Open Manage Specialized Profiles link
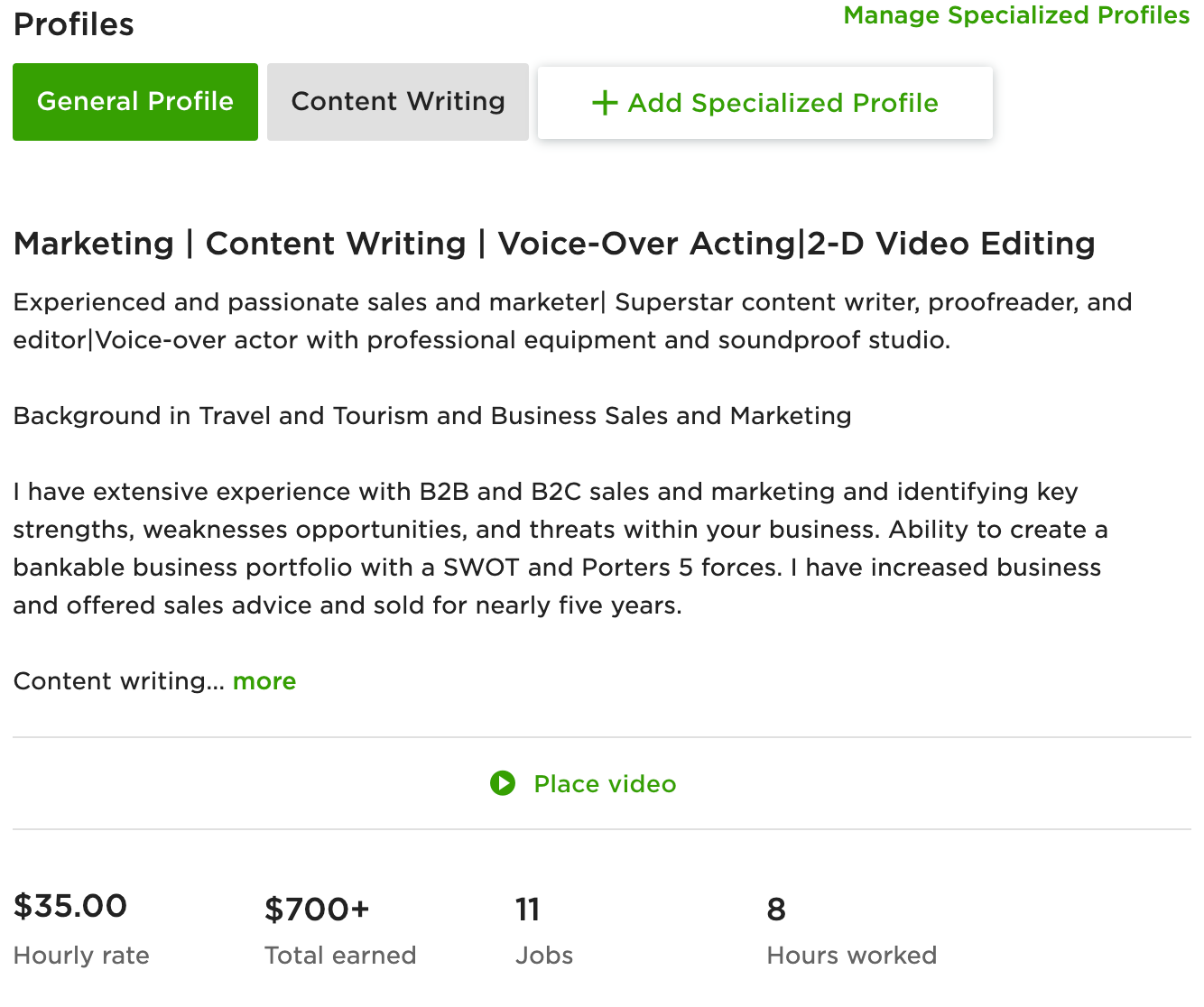The width and height of the screenshot is (1204, 1007). [x=1015, y=15]
